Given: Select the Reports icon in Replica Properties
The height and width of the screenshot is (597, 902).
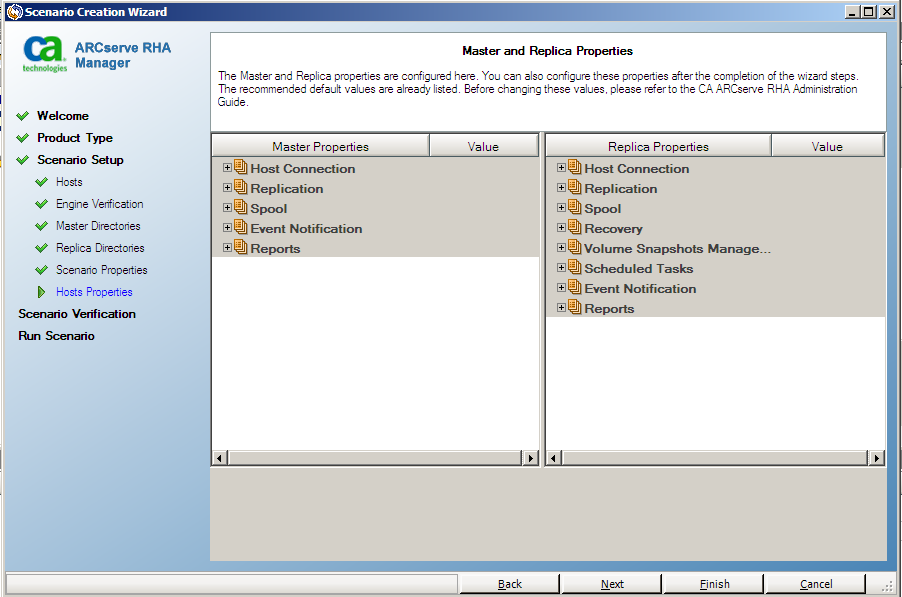Looking at the screenshot, I should point(575,308).
